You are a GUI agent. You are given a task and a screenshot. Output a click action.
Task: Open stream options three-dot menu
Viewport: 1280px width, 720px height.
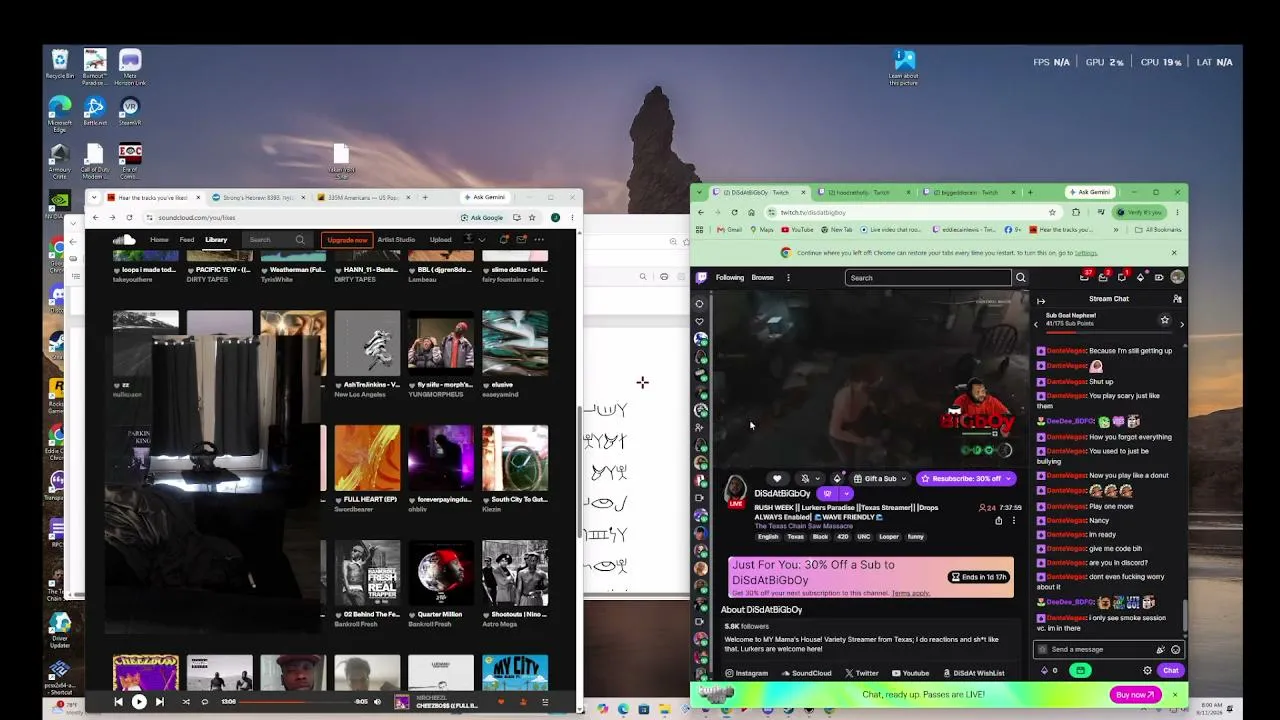pyautogui.click(x=1014, y=521)
